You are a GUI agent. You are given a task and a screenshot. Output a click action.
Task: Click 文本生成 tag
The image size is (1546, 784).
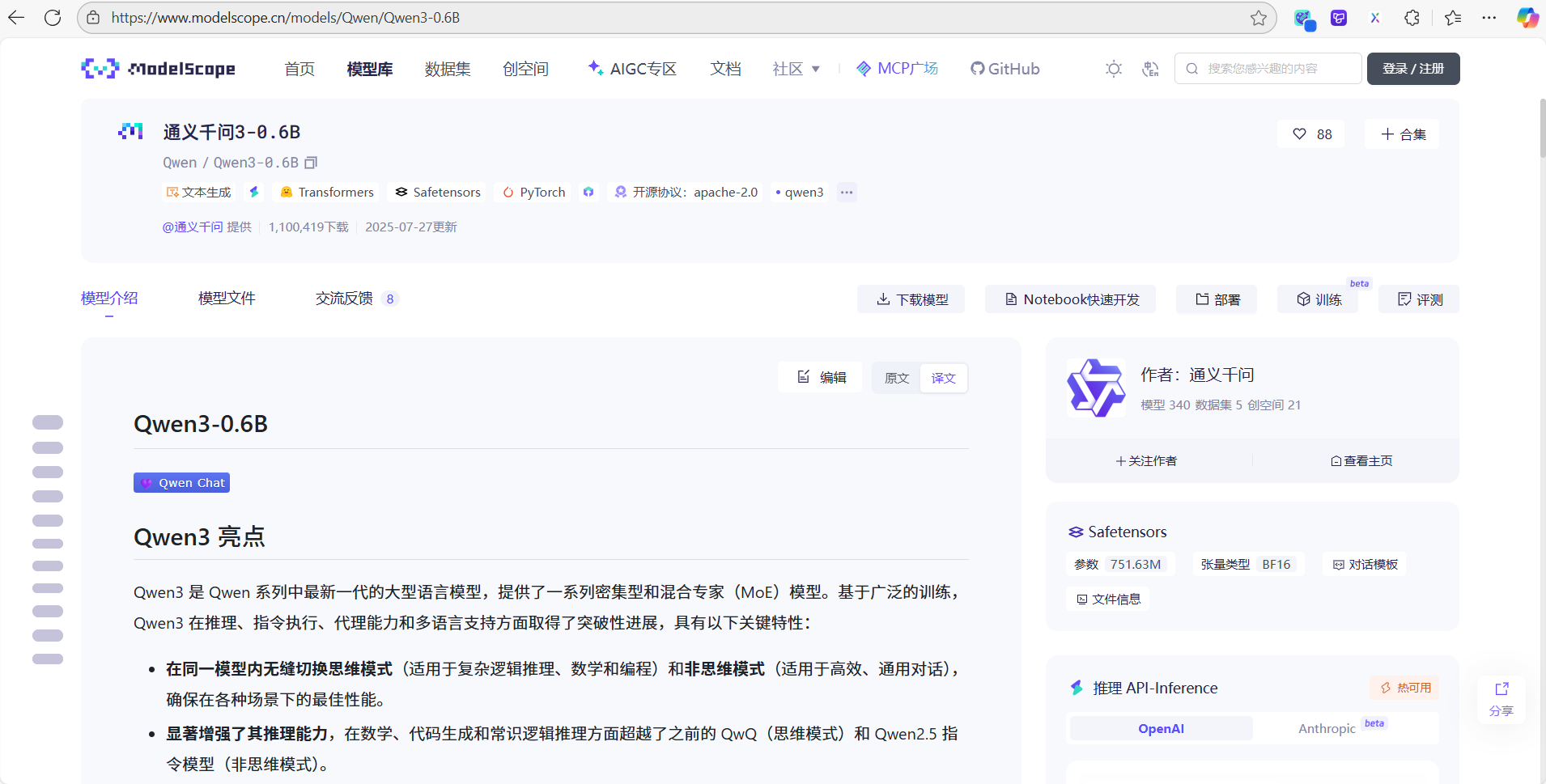tap(199, 192)
